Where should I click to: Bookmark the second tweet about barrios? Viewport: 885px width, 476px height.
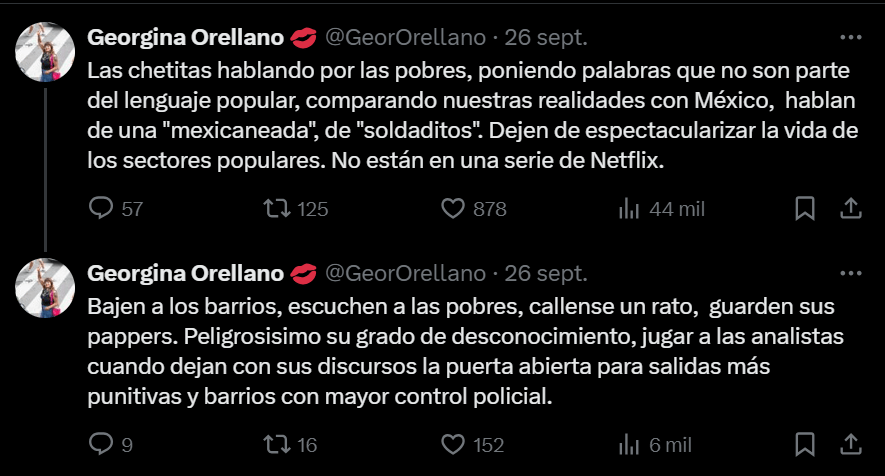(x=804, y=444)
